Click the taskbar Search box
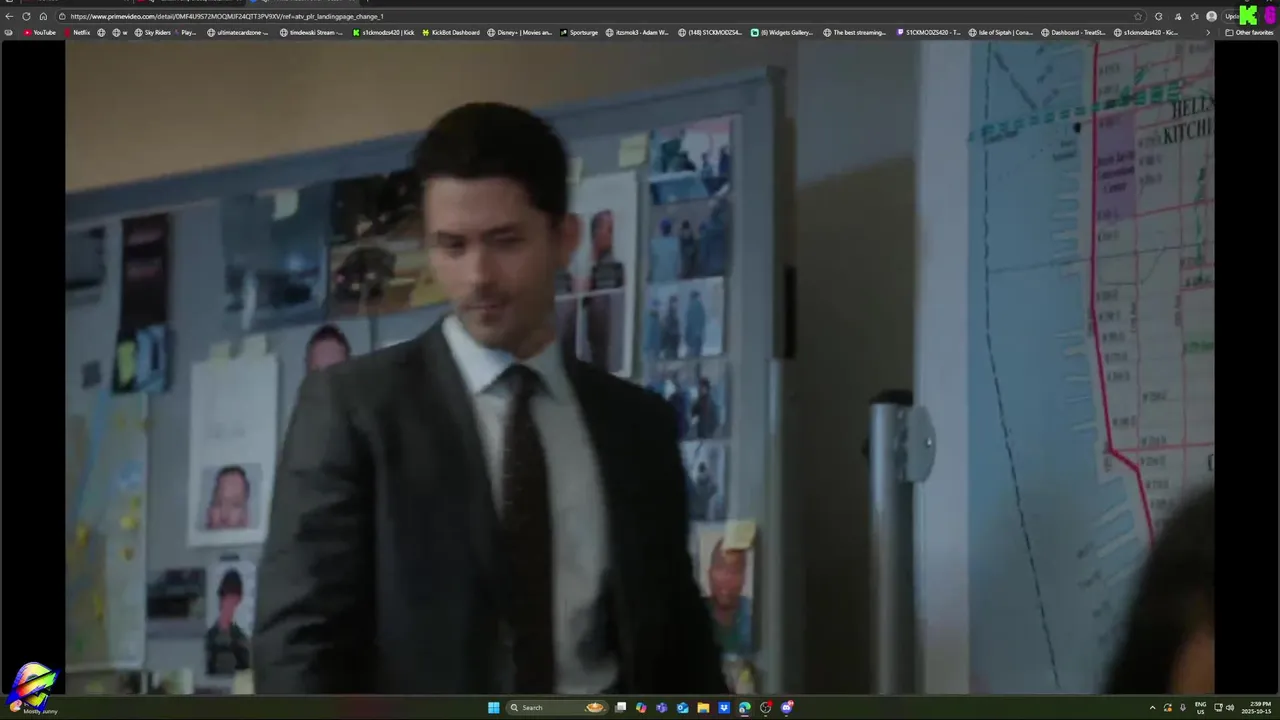Screen dimensions: 1280x720 (x=559, y=707)
